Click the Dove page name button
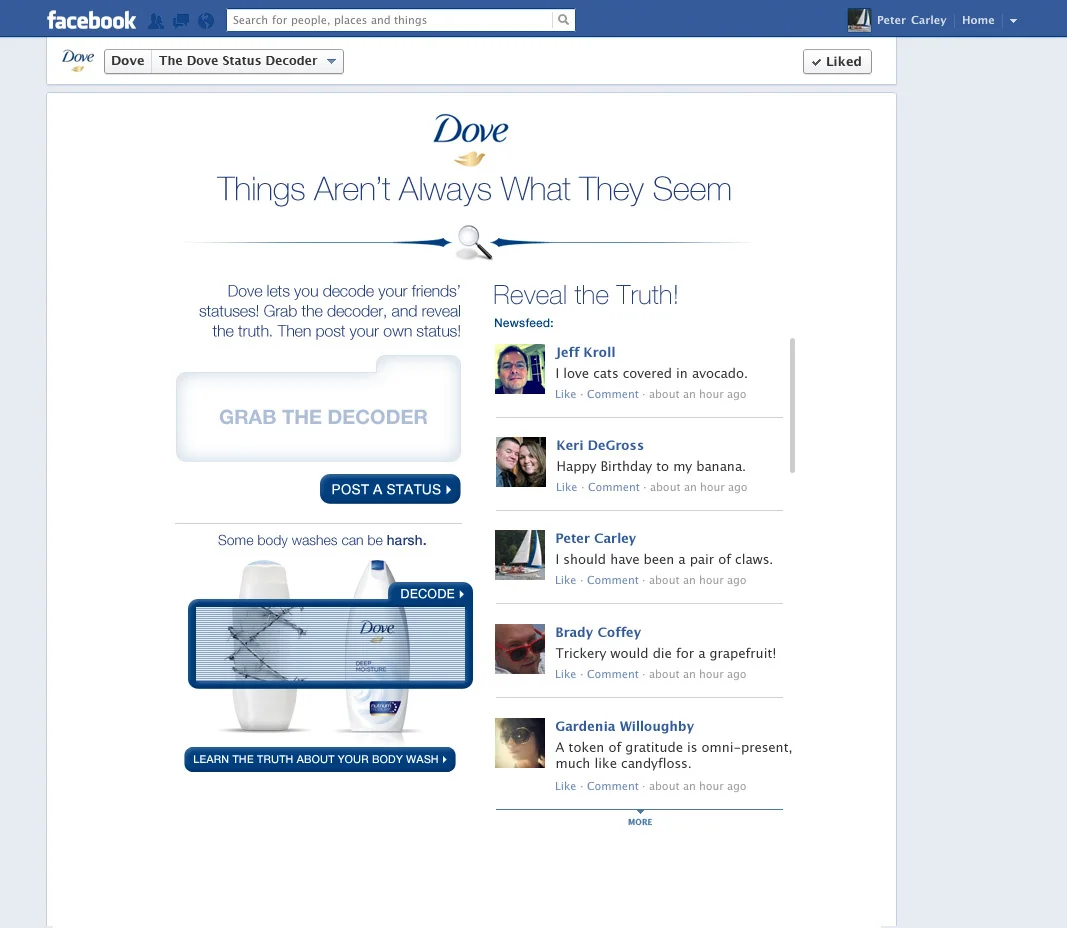Image resolution: width=1067 pixels, height=928 pixels. pyautogui.click(x=128, y=61)
